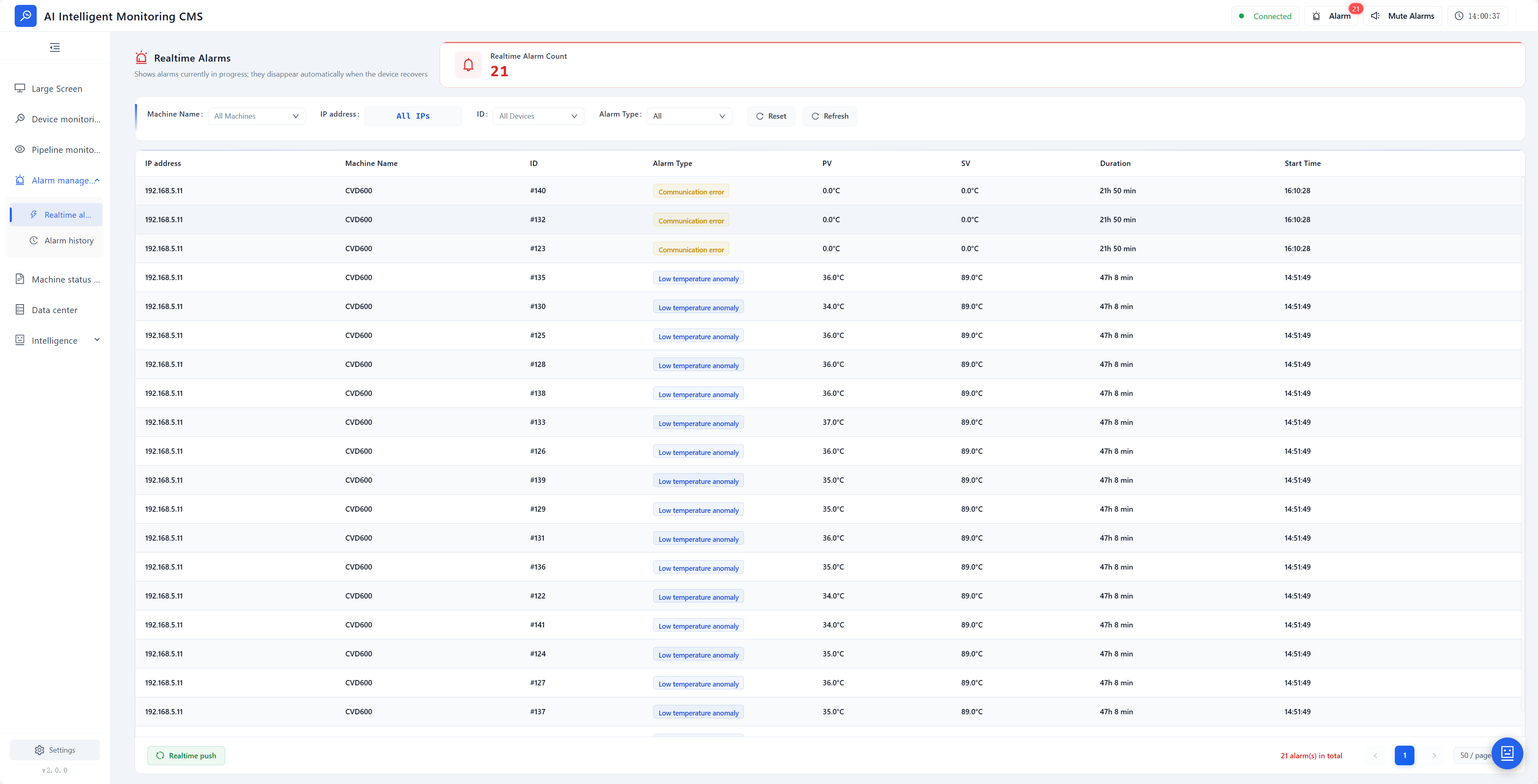Image resolution: width=1538 pixels, height=784 pixels.
Task: Open Device monitoring in the sidebar
Action: click(55, 119)
